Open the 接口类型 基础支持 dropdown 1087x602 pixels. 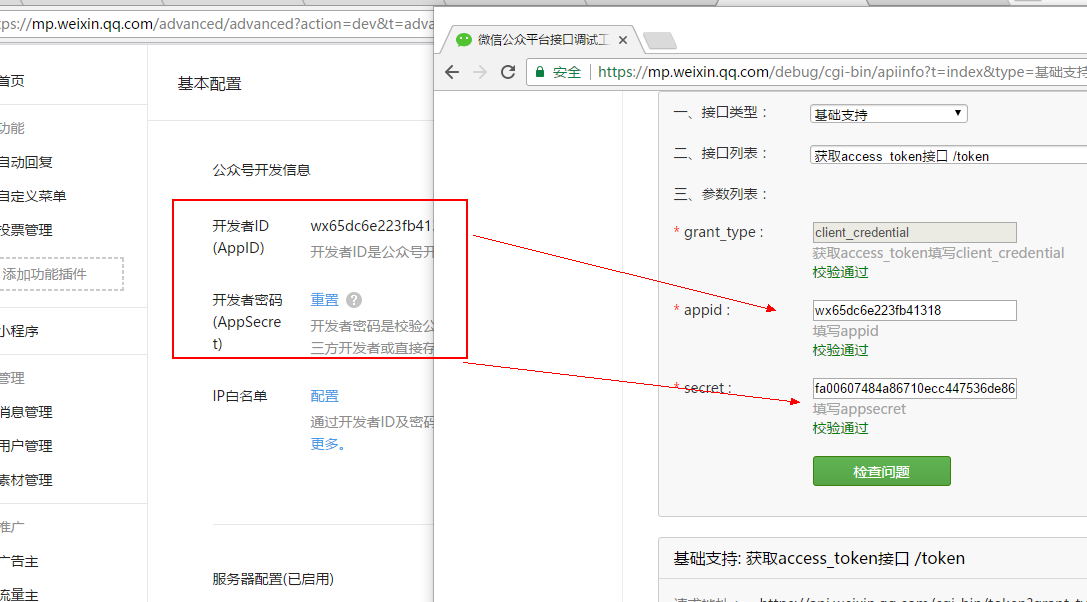pos(888,114)
